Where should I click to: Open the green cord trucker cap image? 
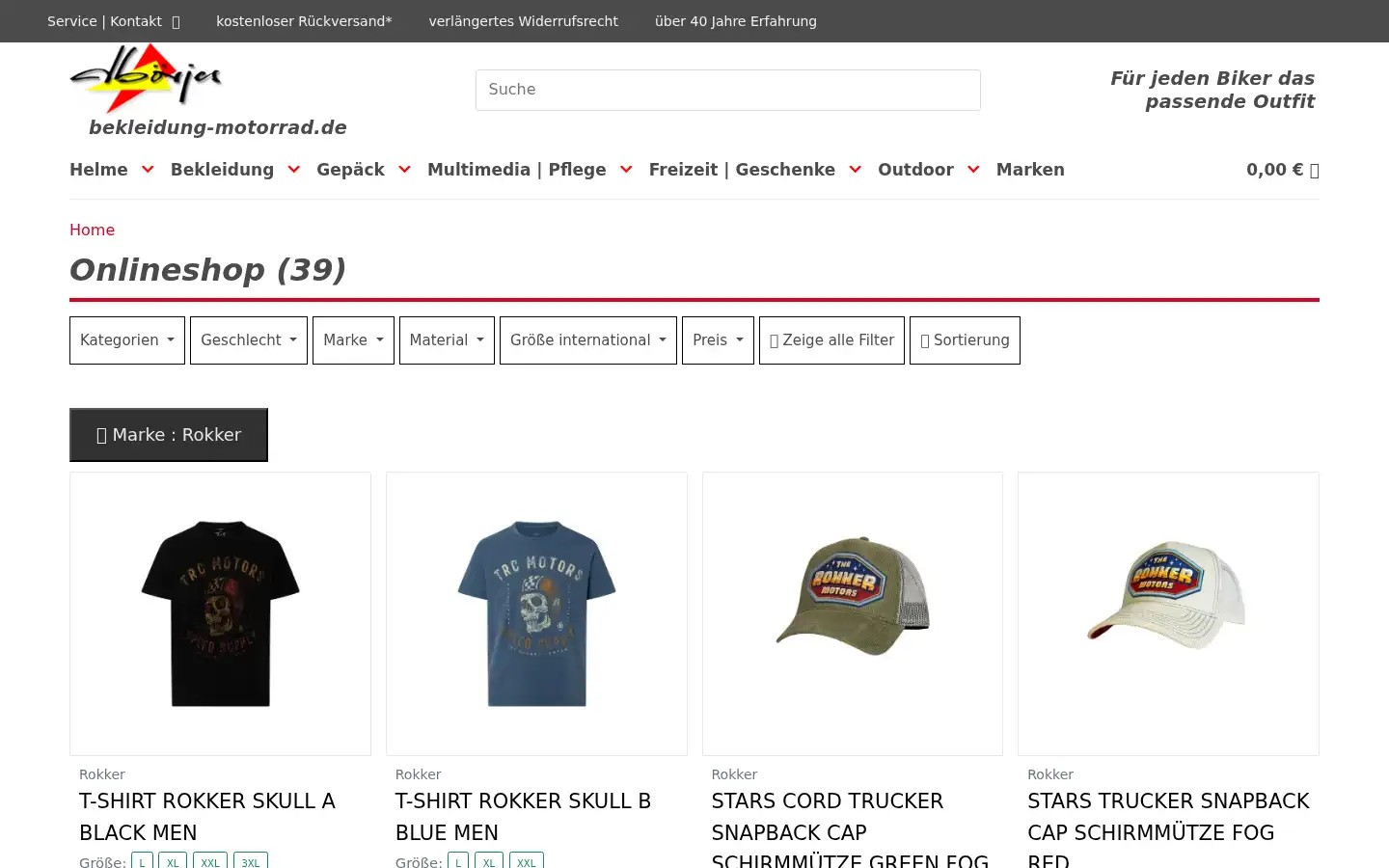tap(853, 613)
